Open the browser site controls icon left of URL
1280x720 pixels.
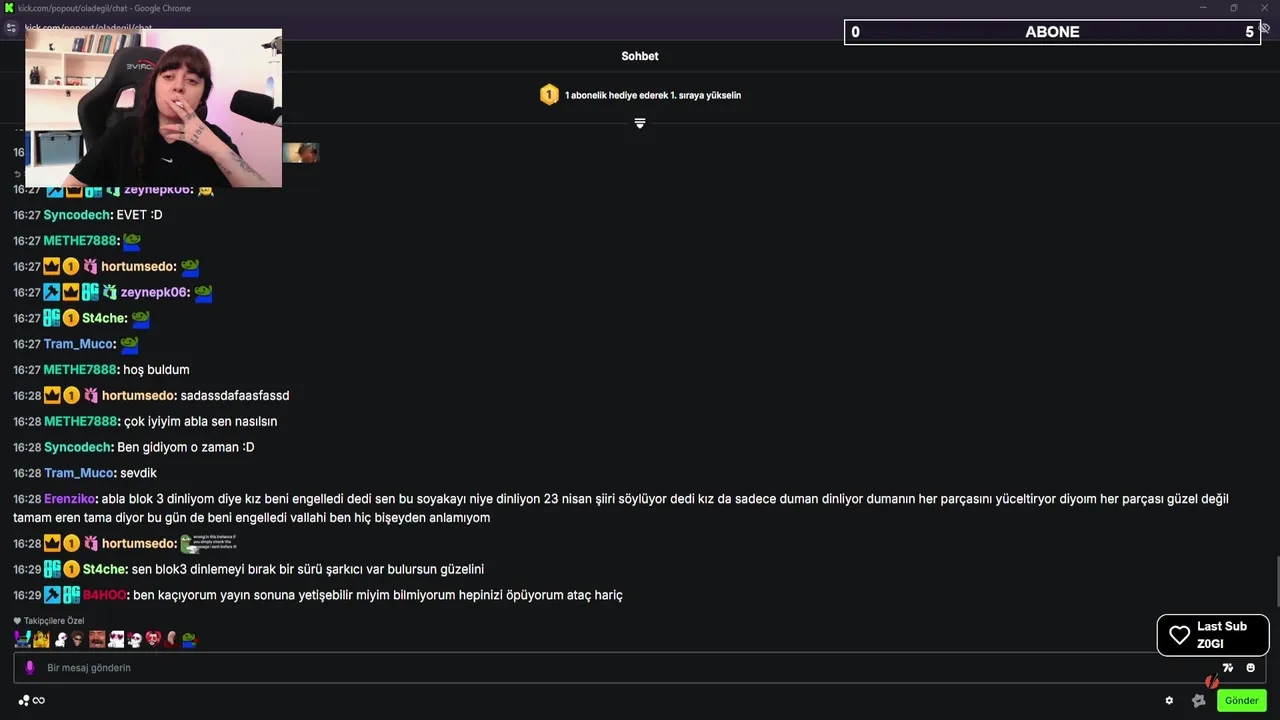point(11,28)
